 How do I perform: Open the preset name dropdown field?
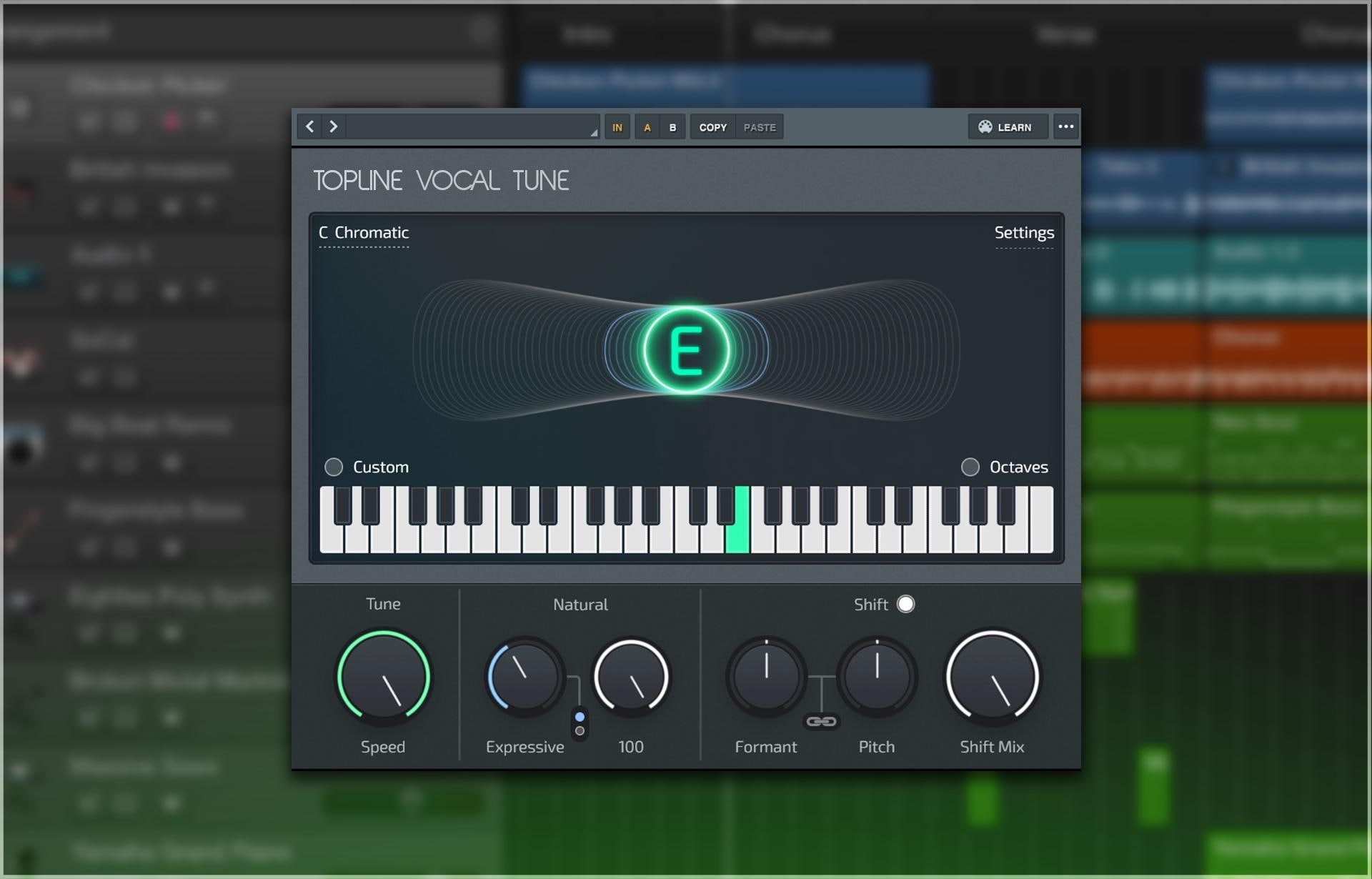click(473, 126)
